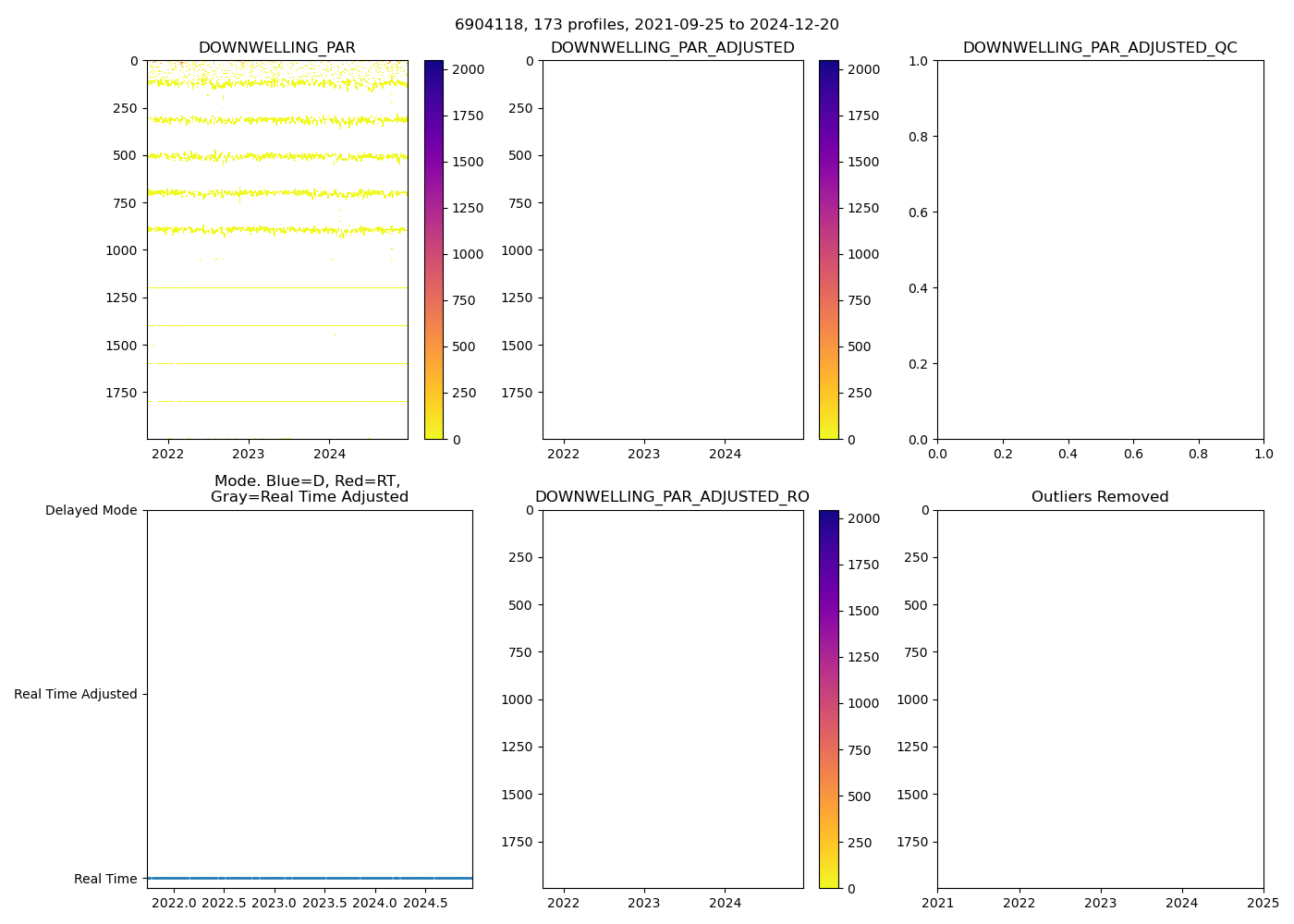Select the colorbar beside the DOWNWELLING_PAR_ADJUSTED_RO plot

click(x=828, y=699)
